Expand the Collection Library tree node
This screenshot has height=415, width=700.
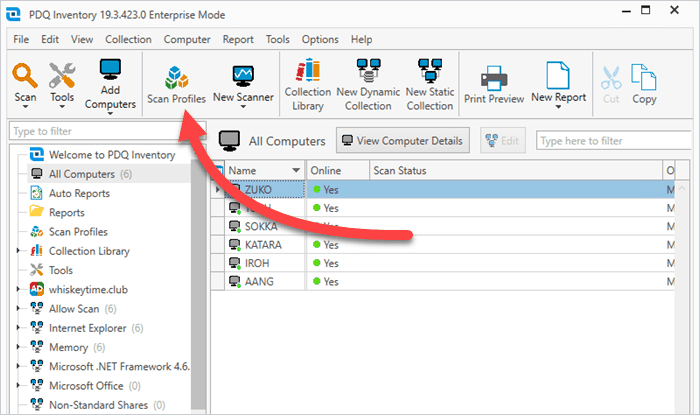tap(18, 251)
